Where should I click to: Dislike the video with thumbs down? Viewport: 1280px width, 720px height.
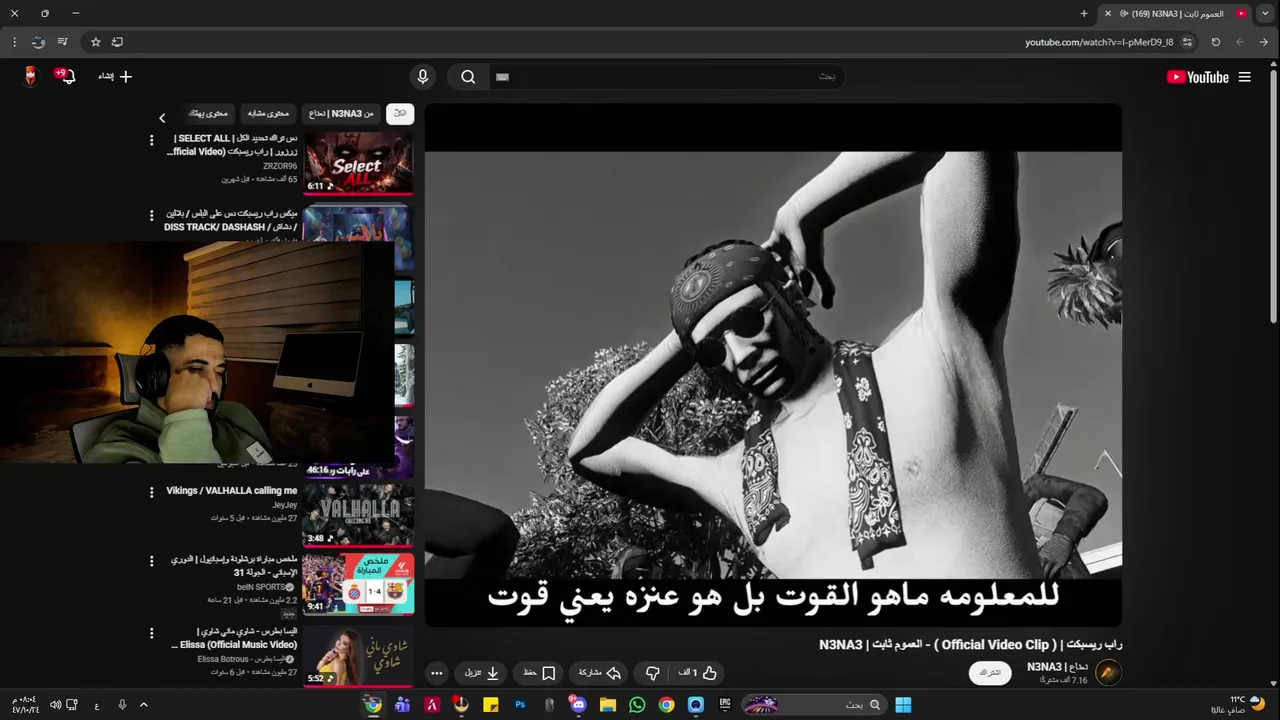[652, 673]
